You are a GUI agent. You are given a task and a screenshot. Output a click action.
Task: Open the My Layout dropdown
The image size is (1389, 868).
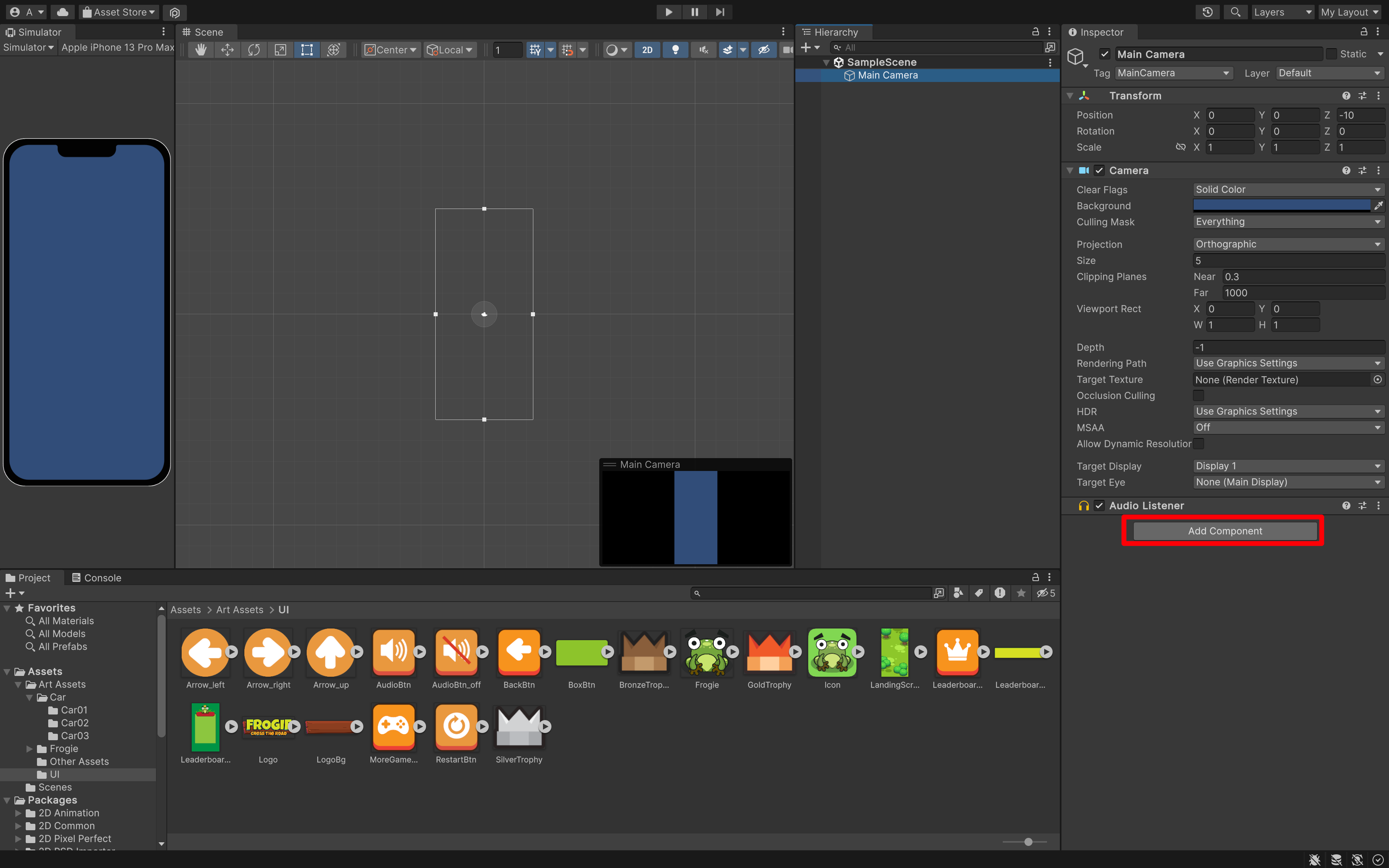[x=1350, y=12]
